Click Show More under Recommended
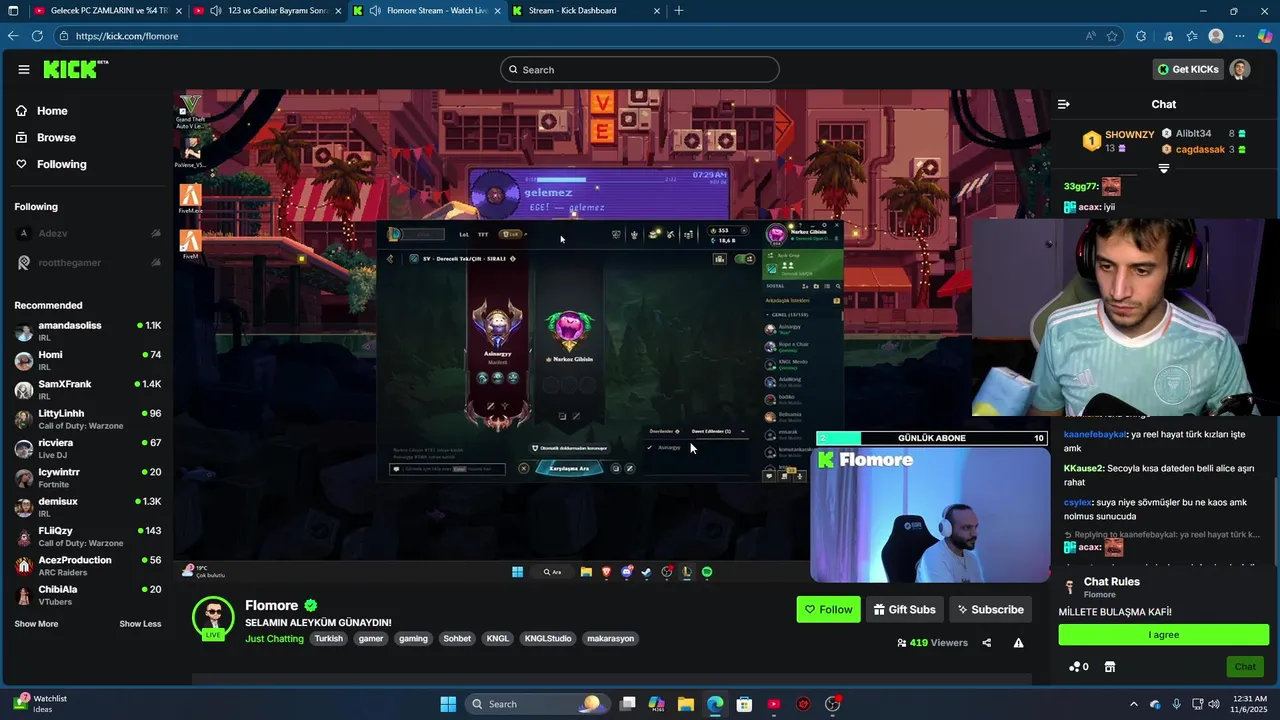Viewport: 1280px width, 720px height. click(36, 624)
